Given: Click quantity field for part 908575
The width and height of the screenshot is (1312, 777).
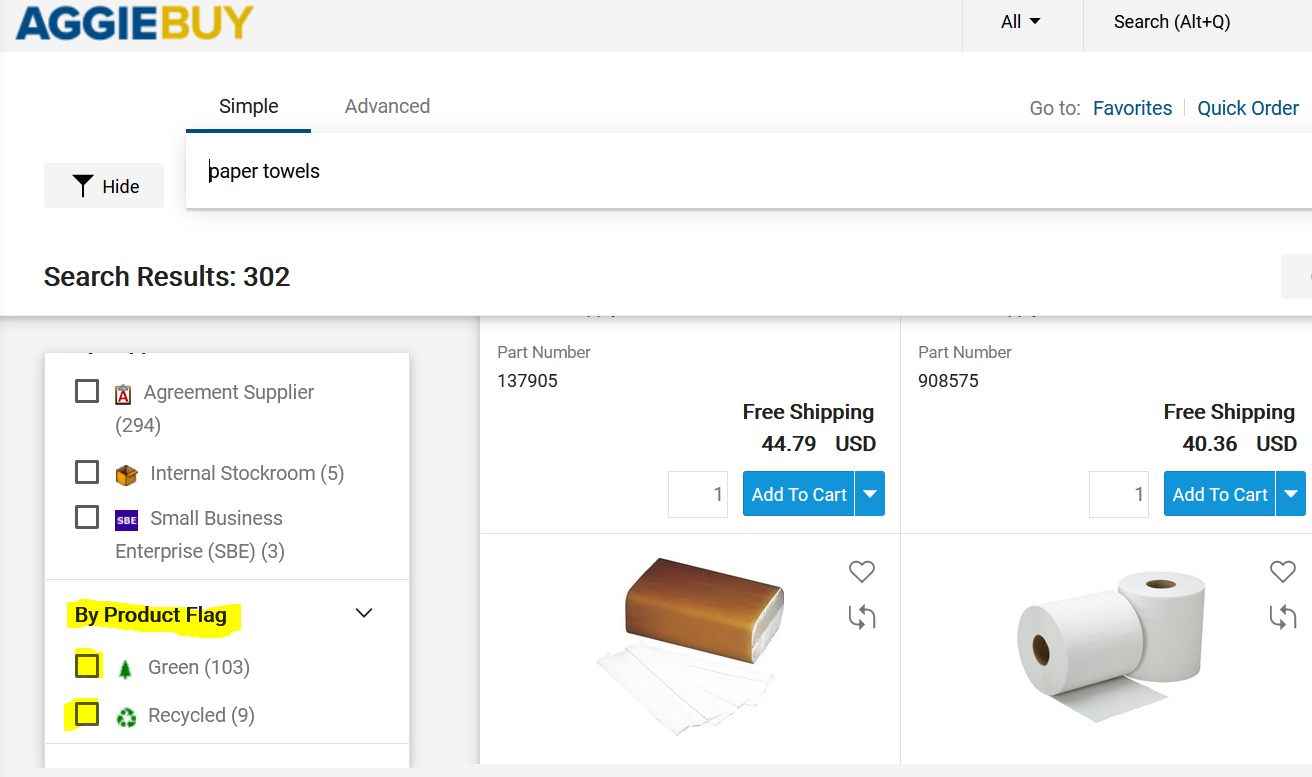Looking at the screenshot, I should pyautogui.click(x=1119, y=494).
